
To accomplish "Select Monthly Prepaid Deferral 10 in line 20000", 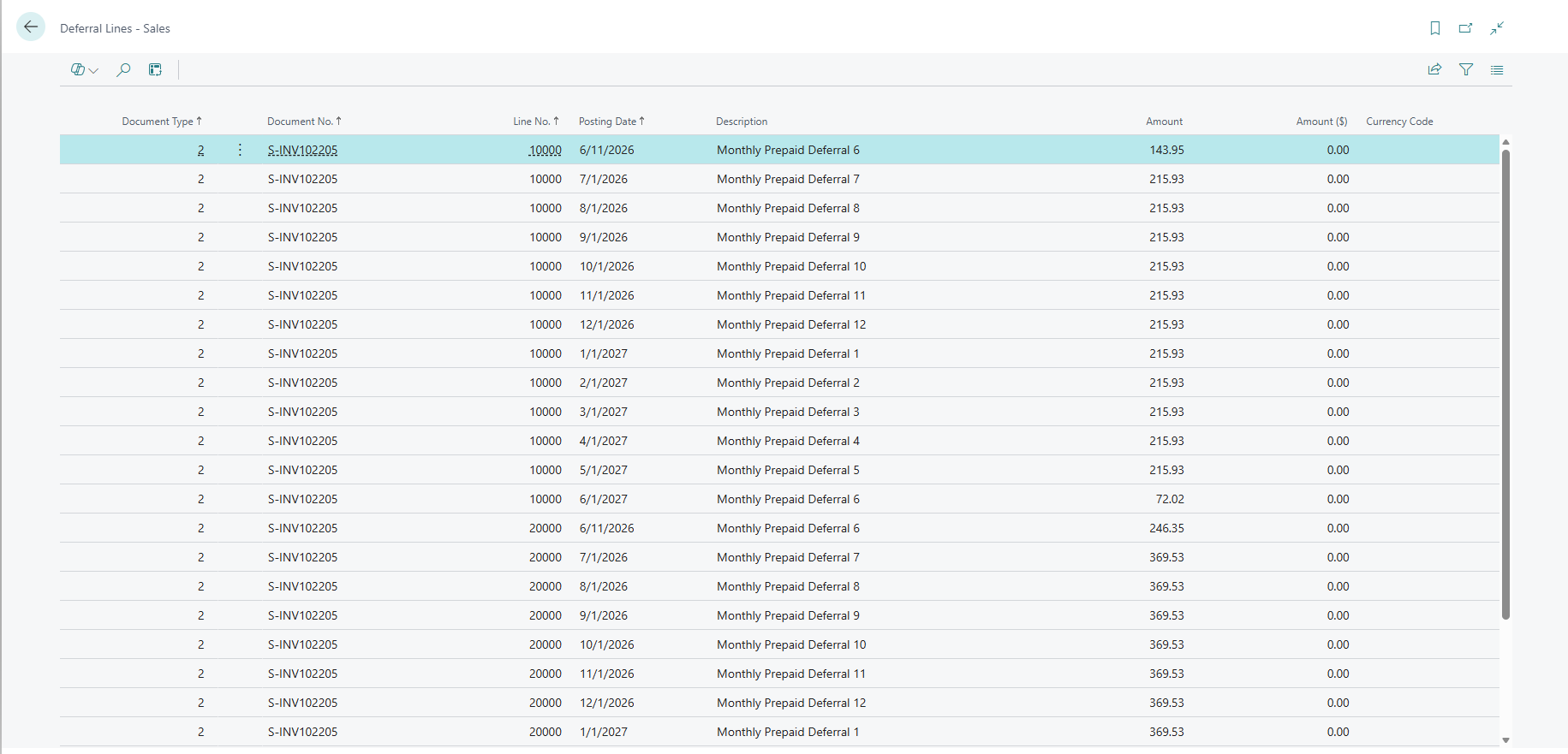I will [x=791, y=644].
